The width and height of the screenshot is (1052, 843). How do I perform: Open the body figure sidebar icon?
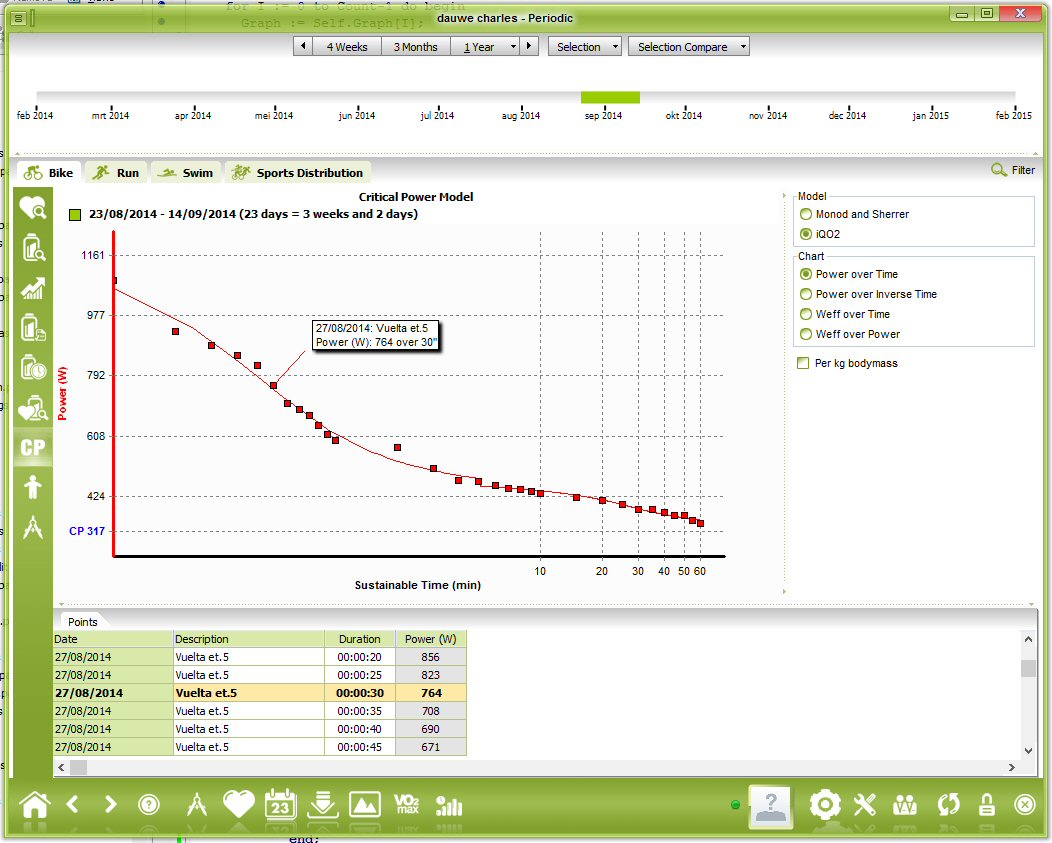pyautogui.click(x=32, y=487)
